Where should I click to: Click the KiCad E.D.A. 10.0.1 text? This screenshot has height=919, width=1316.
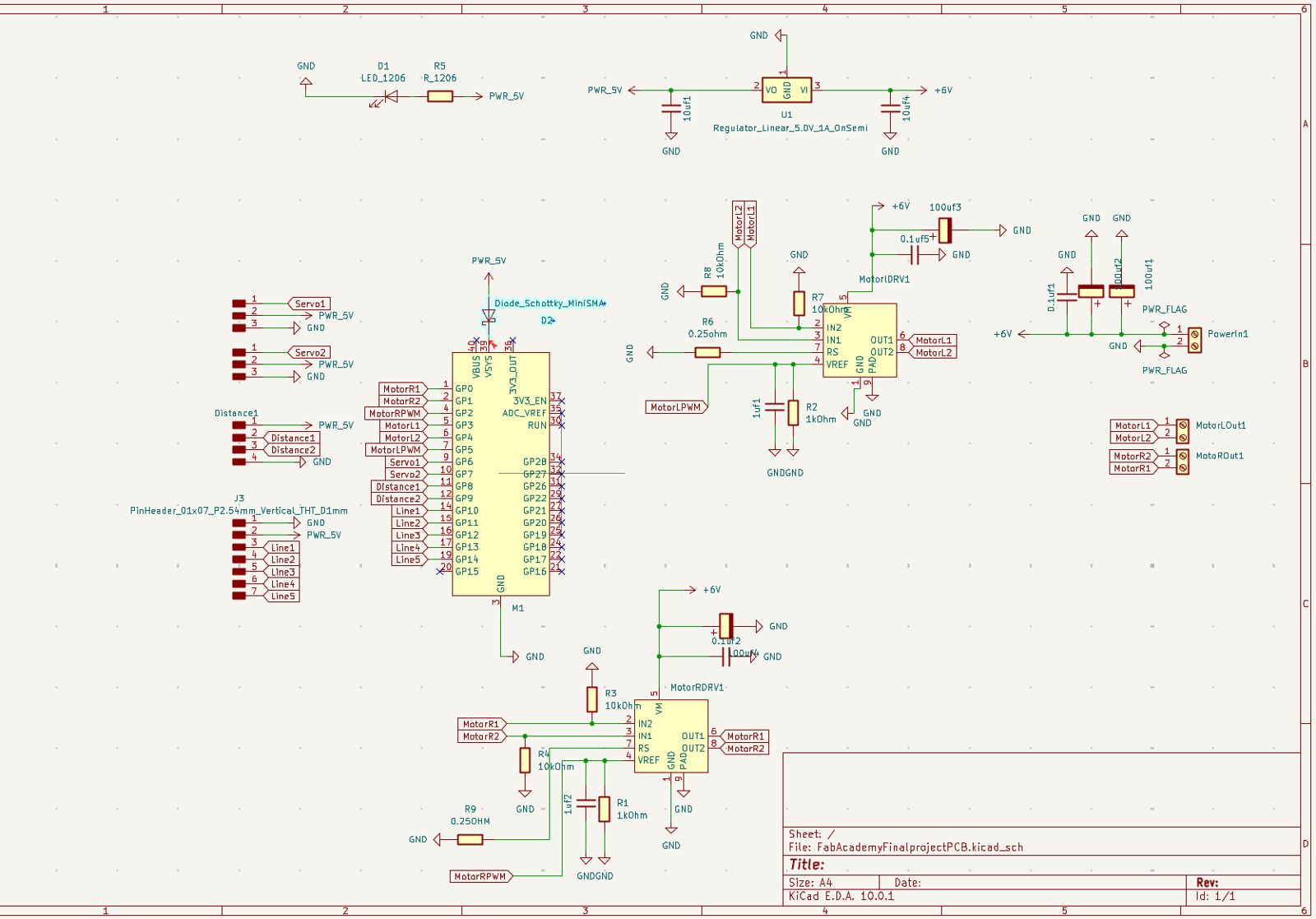(x=841, y=895)
